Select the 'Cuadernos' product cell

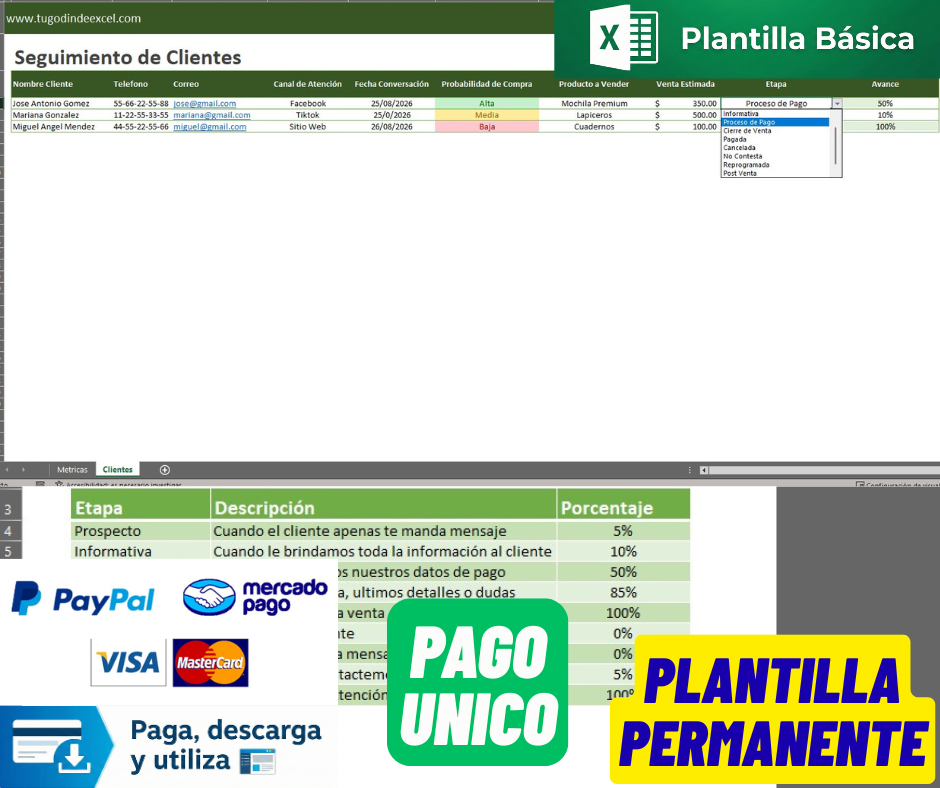594,127
